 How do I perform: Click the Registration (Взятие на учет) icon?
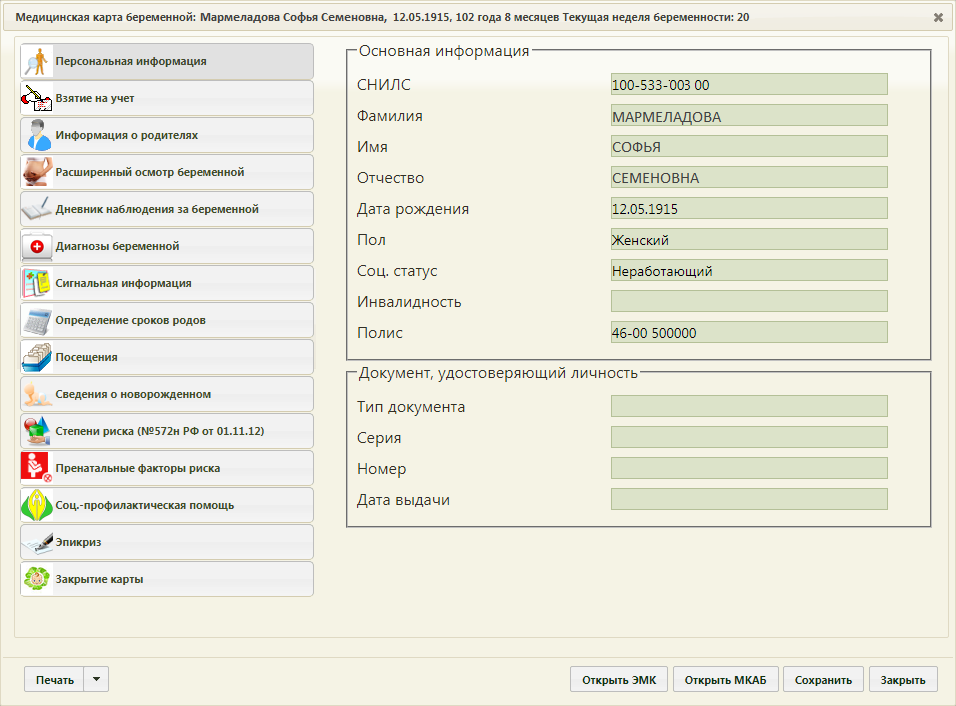(x=37, y=98)
